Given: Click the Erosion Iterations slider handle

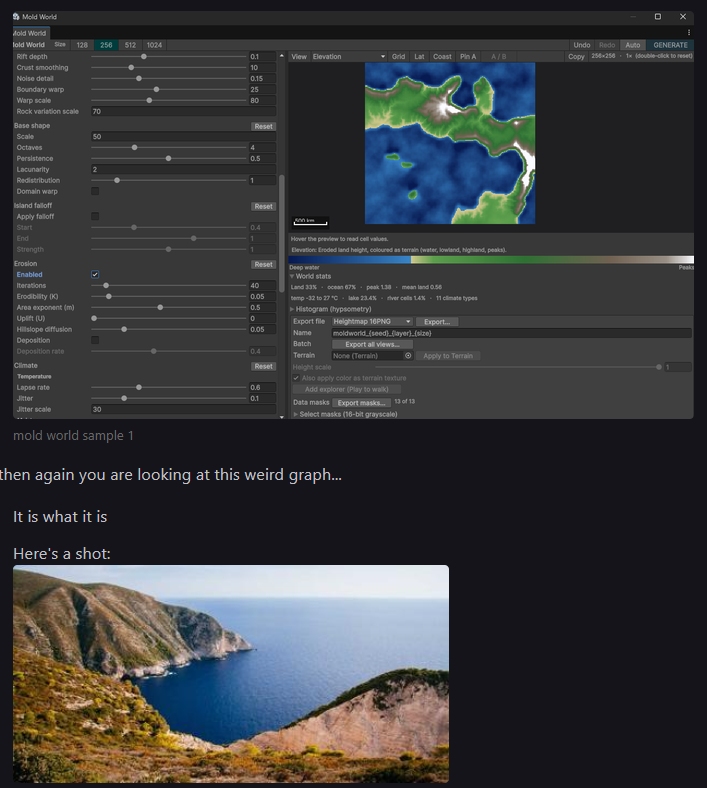Looking at the screenshot, I should [106, 285].
